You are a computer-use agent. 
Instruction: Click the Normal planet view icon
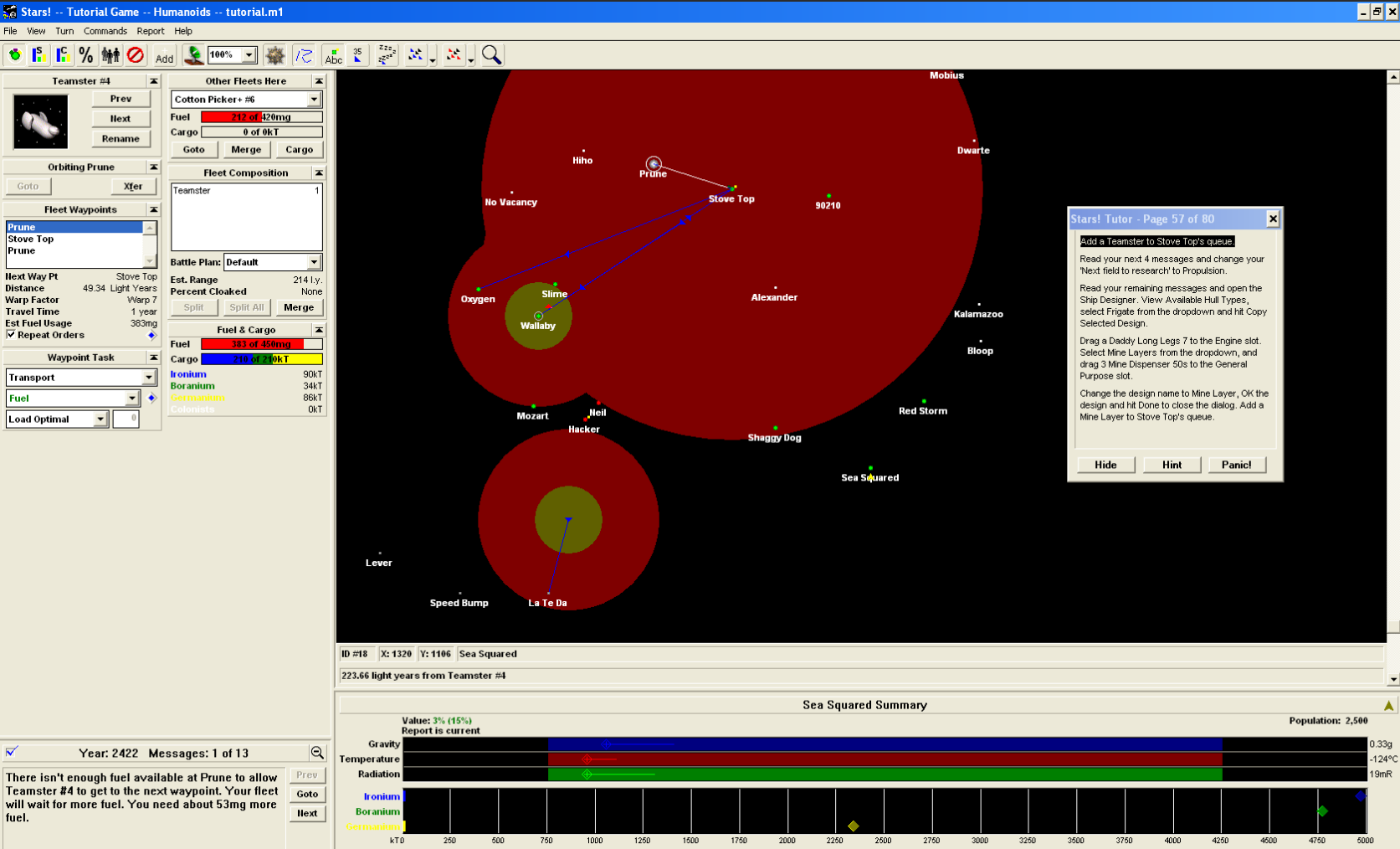[x=15, y=55]
